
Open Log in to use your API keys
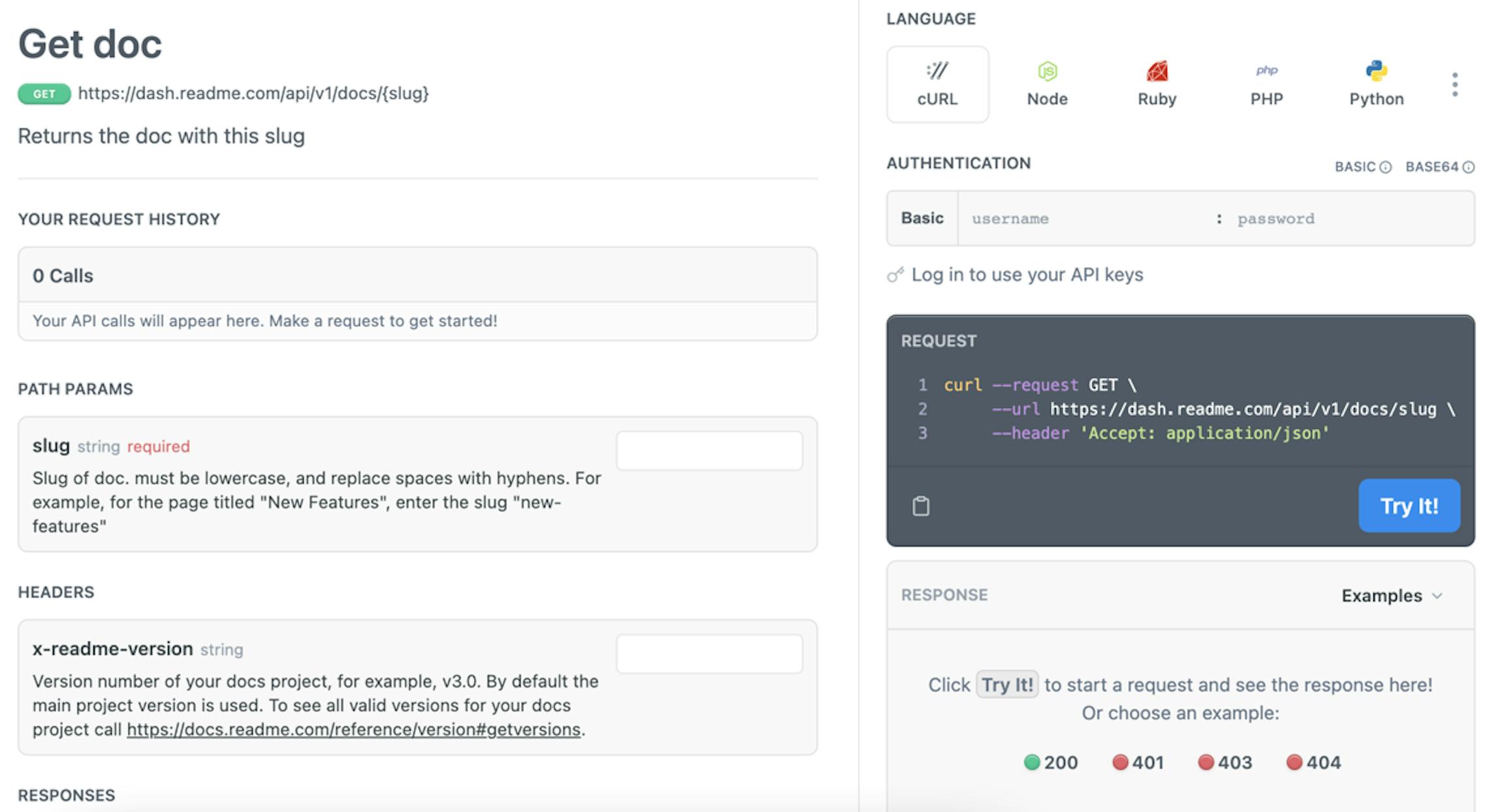point(1027,275)
